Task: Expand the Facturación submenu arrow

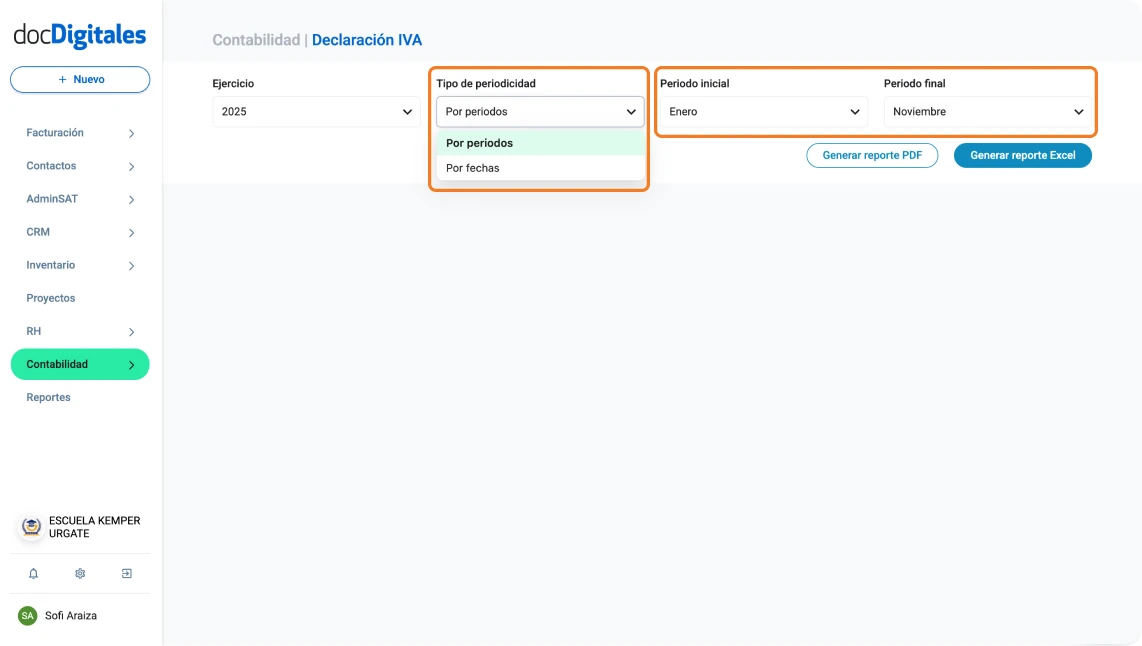Action: point(131,133)
